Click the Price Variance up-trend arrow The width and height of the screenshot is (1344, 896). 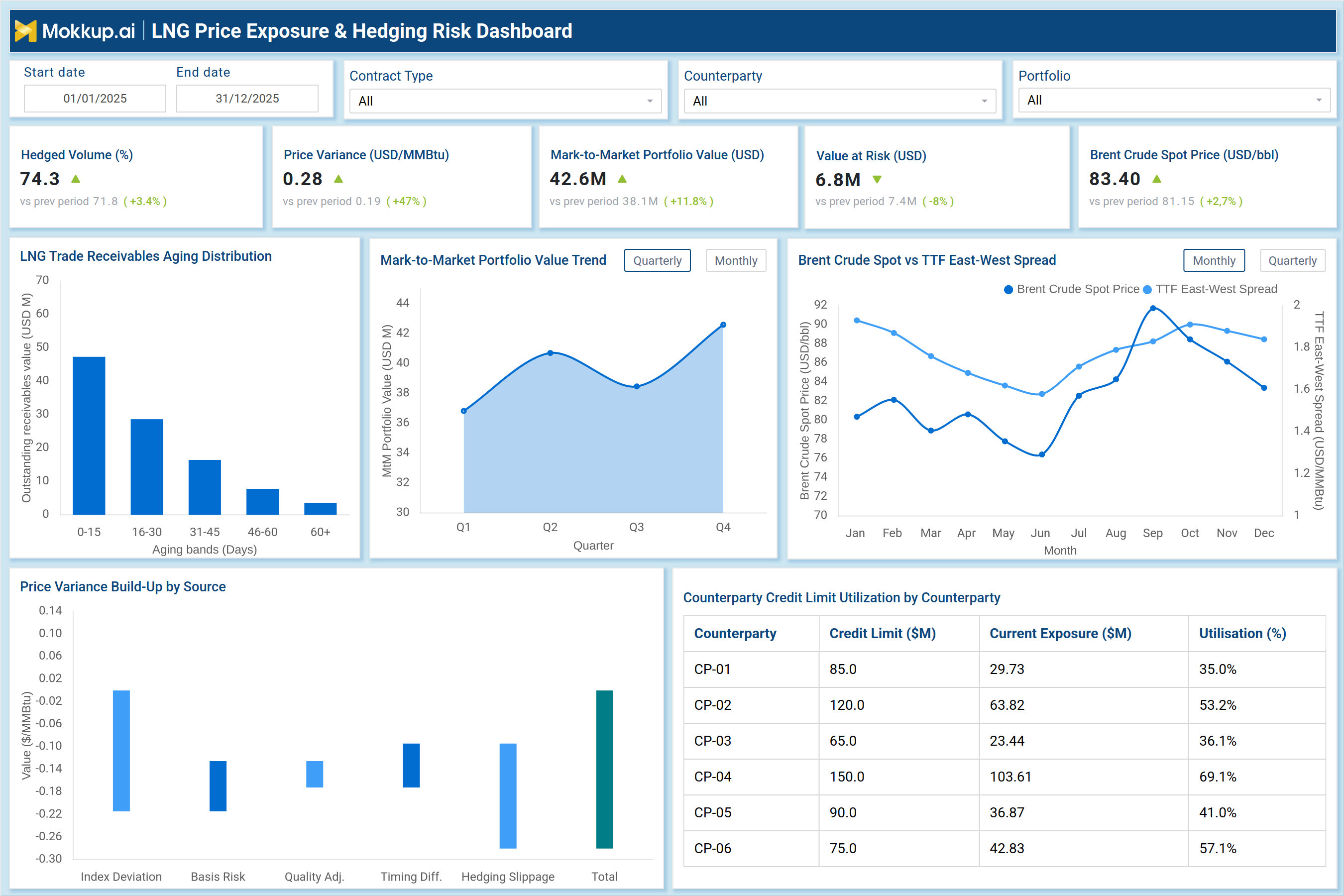338,179
